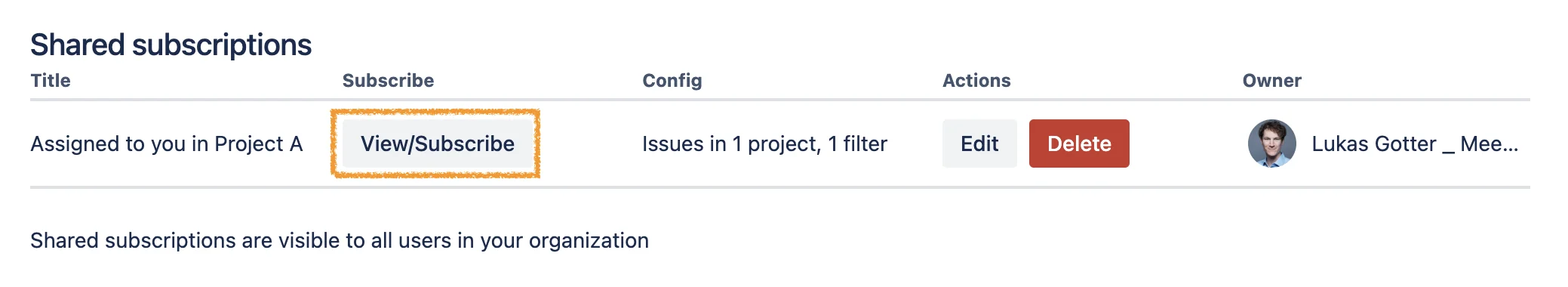The height and width of the screenshot is (287, 1568).
Task: Click the orange highlight border around View/Subscribe
Action: (435, 112)
